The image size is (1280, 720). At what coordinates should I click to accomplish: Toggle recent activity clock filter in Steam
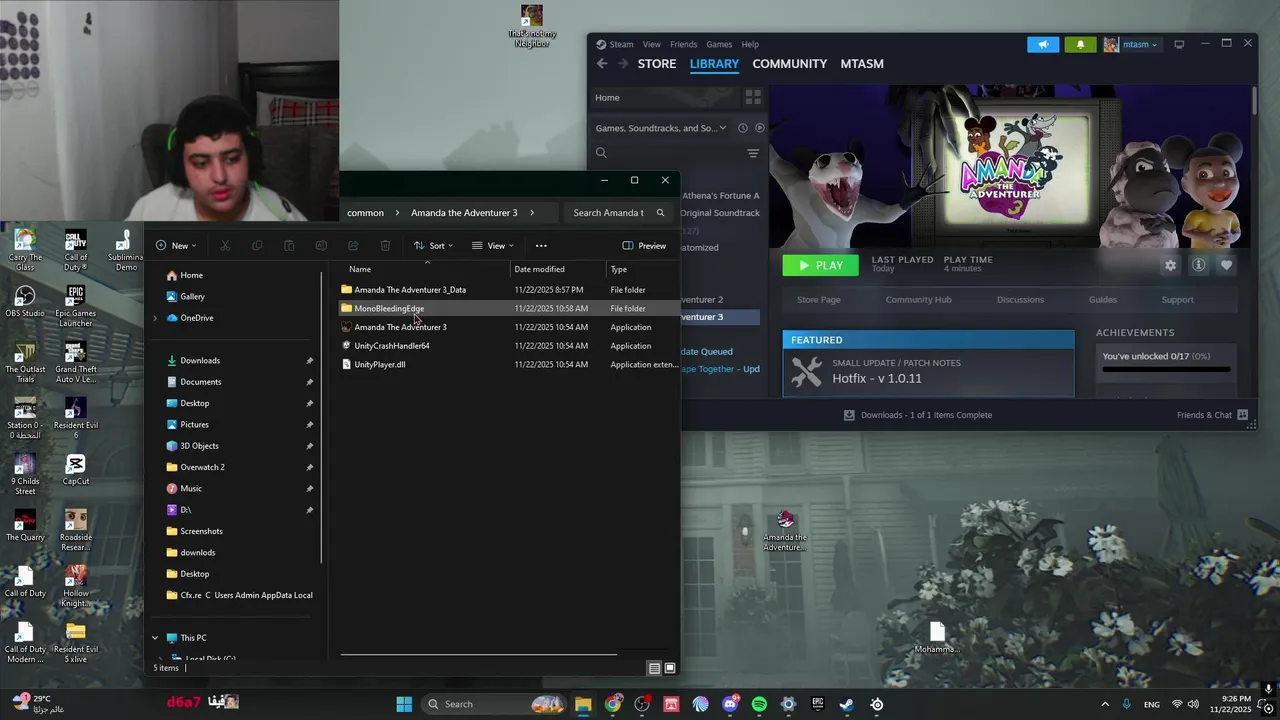point(742,128)
